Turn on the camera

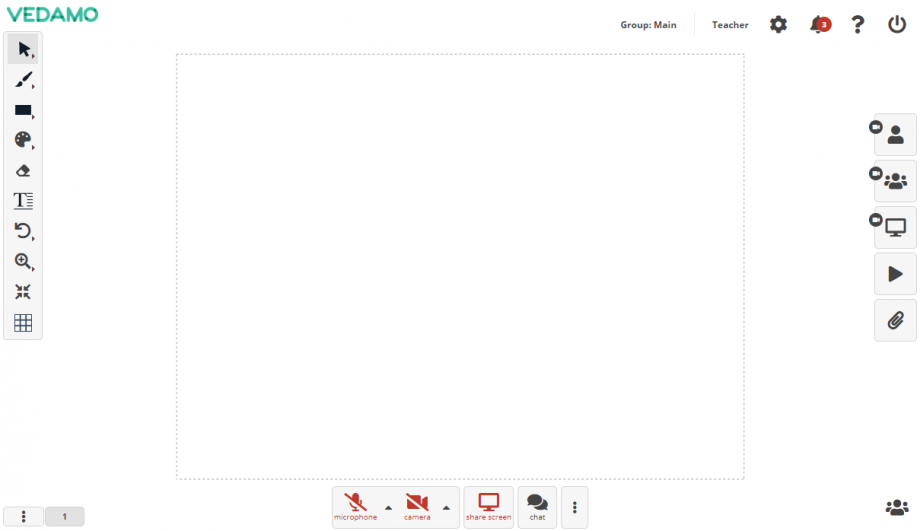click(x=417, y=506)
